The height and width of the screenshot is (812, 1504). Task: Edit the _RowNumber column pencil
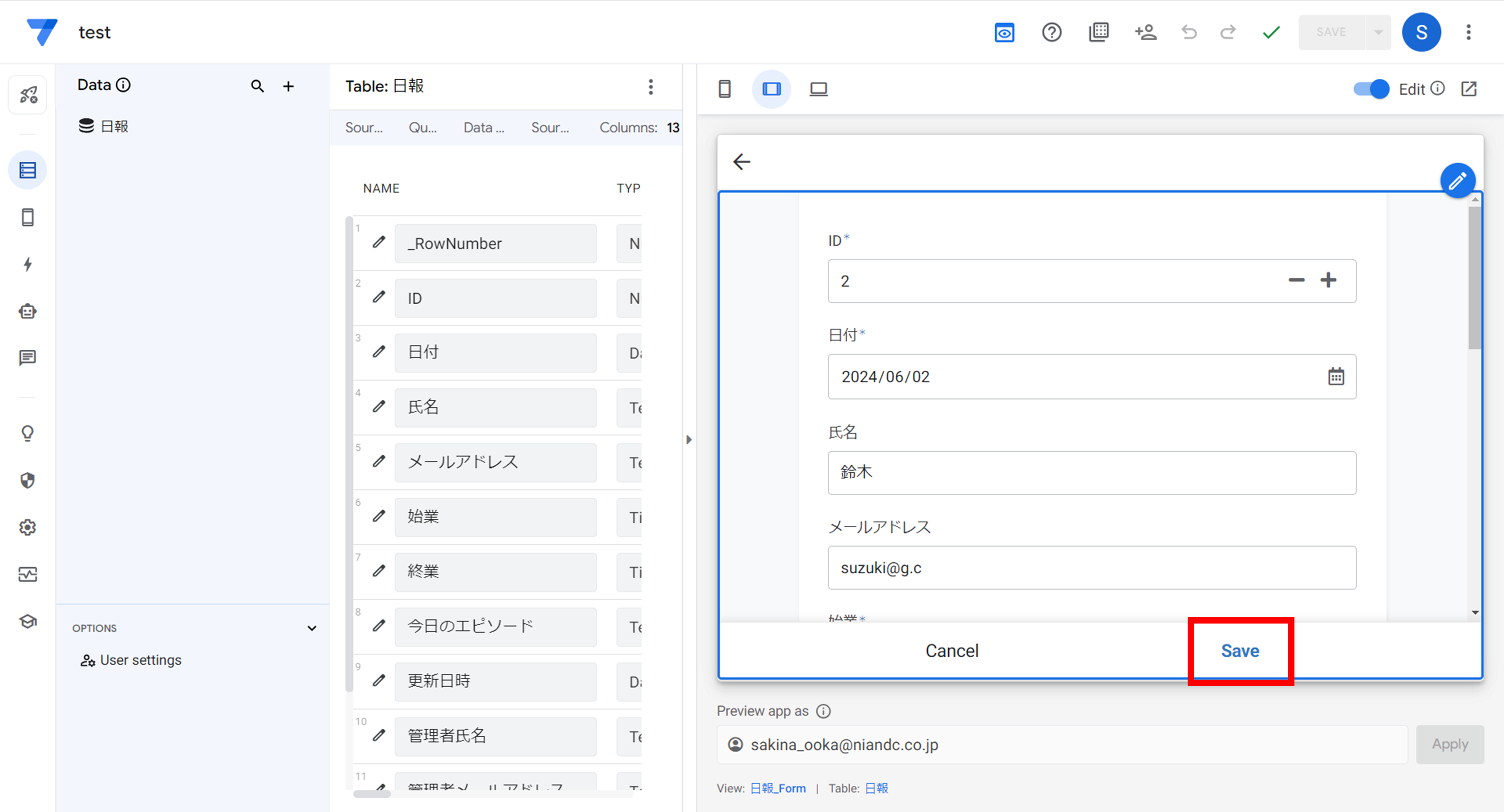coord(379,242)
